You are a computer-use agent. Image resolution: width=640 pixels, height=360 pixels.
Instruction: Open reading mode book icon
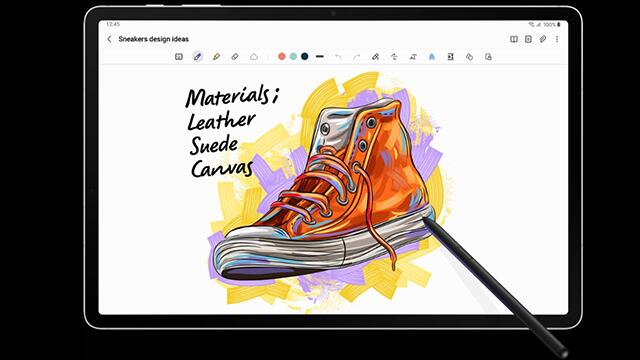[514, 39]
